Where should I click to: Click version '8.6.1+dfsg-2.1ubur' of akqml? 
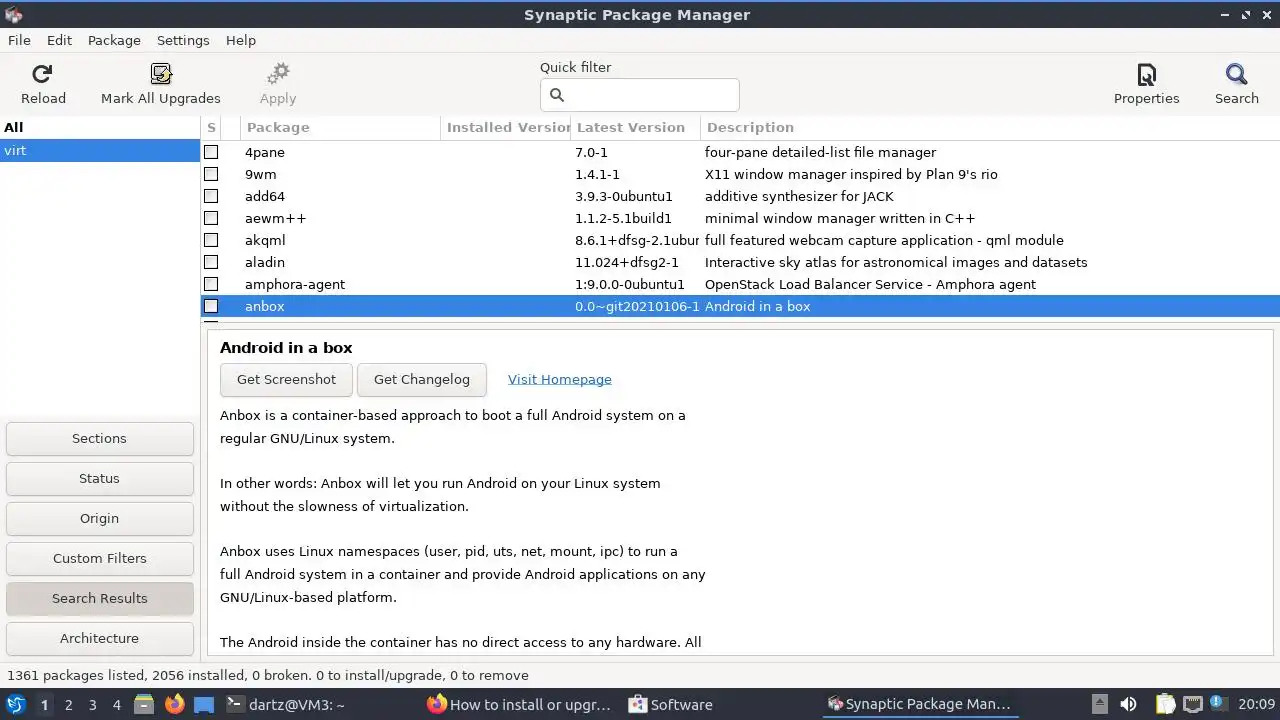[x=637, y=240]
